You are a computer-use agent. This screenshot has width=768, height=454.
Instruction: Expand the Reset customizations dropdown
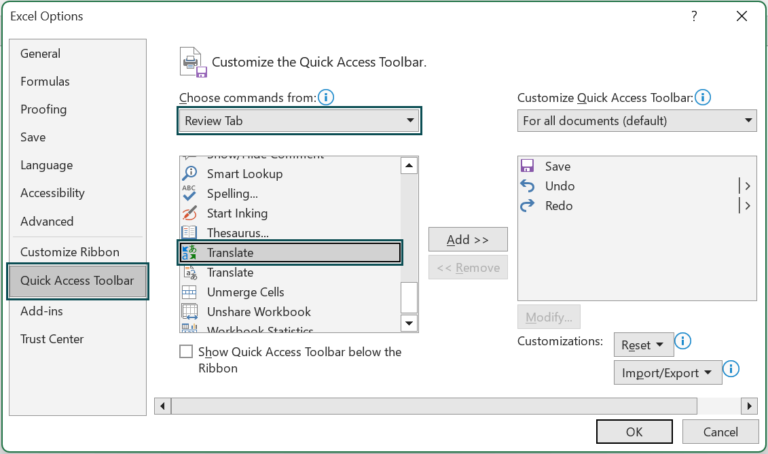pyautogui.click(x=643, y=345)
